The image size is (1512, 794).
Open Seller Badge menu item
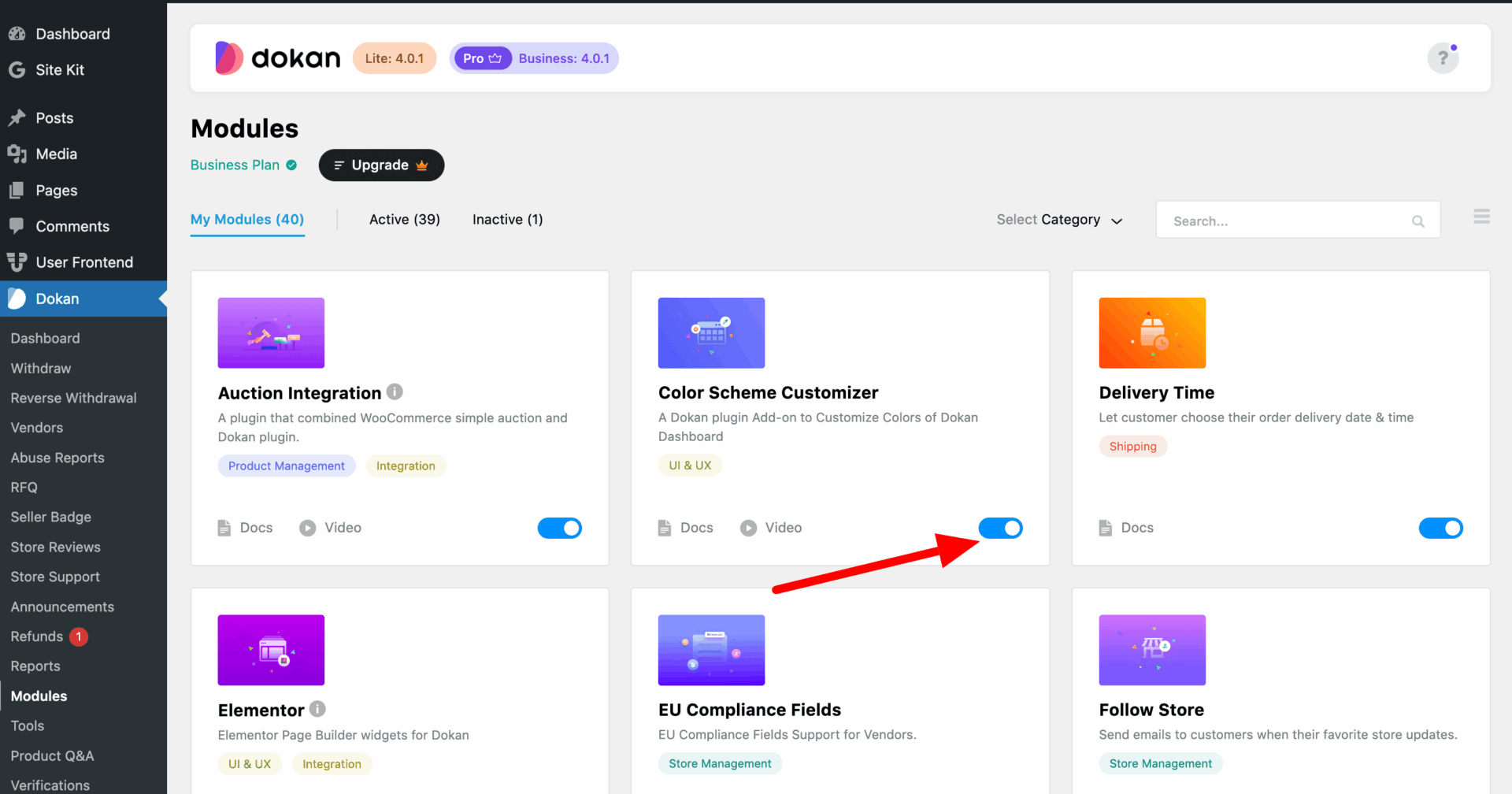pos(51,517)
